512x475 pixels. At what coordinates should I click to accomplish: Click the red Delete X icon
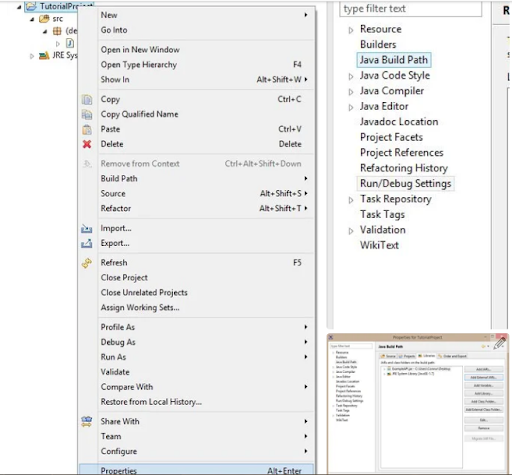coord(87,144)
